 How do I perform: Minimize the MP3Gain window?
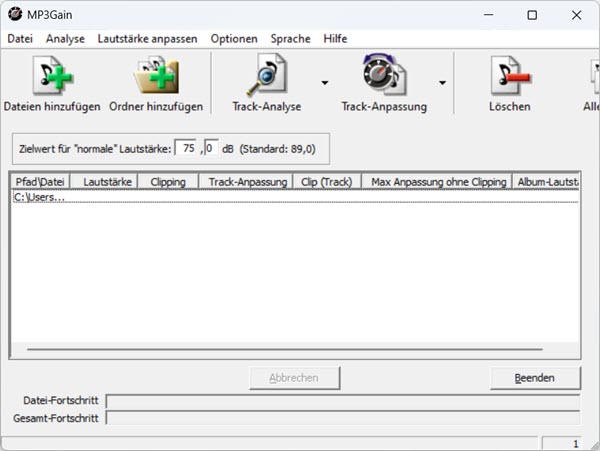pos(488,15)
